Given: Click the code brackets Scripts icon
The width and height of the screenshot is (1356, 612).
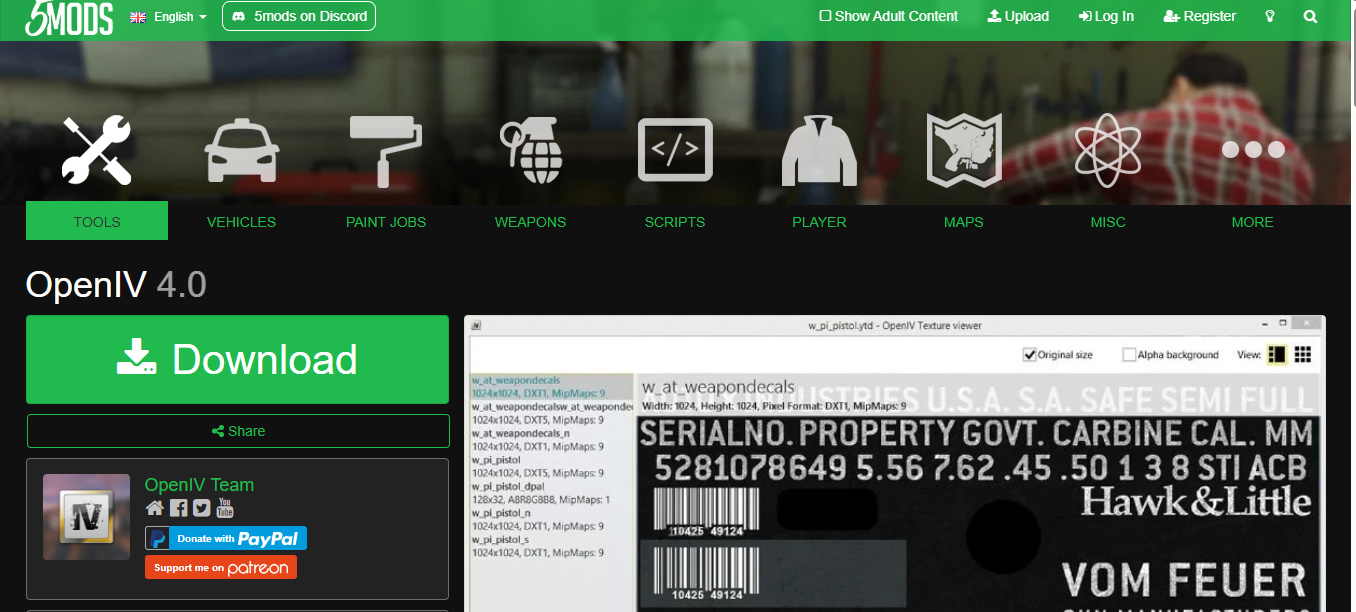Looking at the screenshot, I should (675, 150).
